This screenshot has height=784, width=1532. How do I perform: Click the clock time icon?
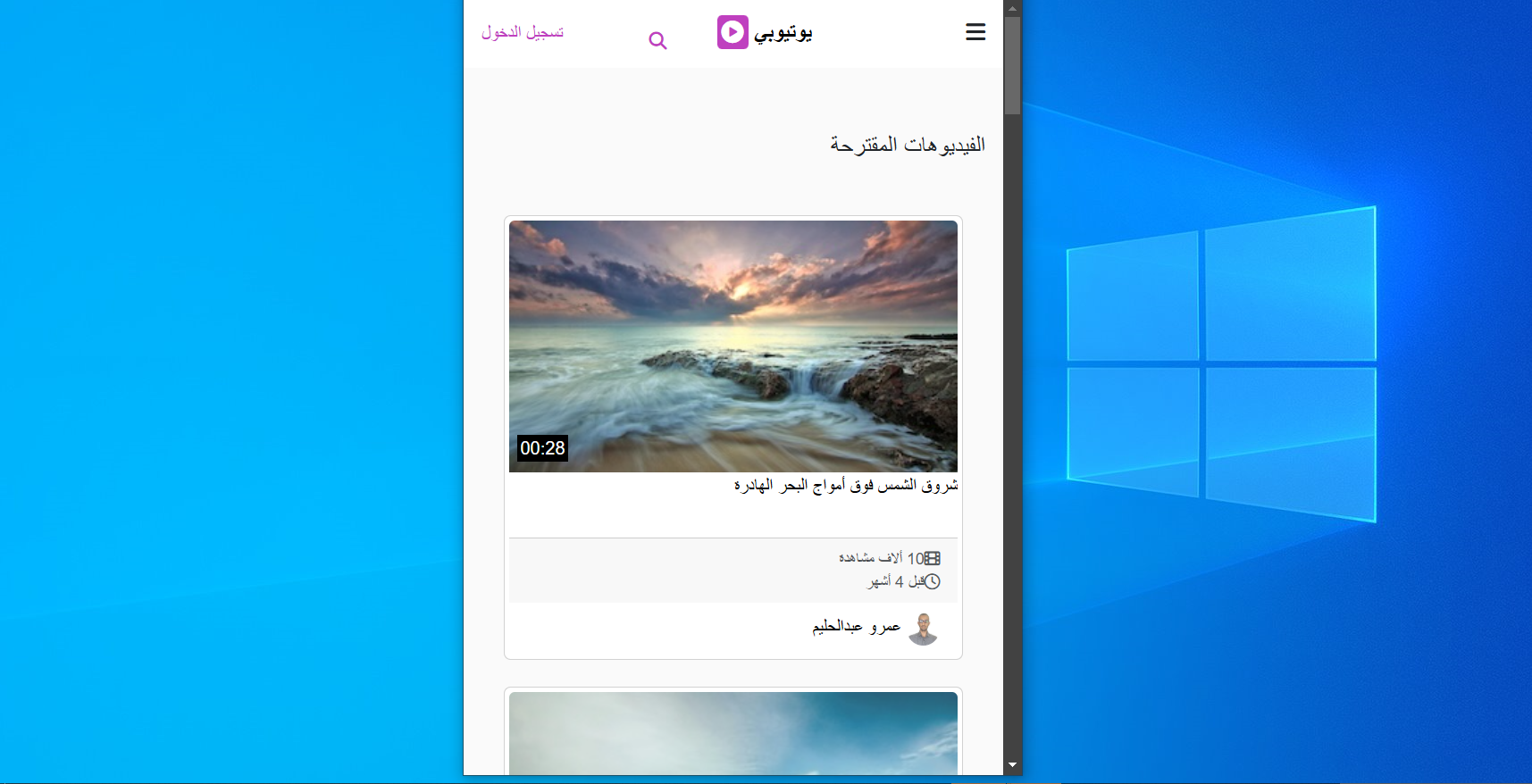point(932,581)
